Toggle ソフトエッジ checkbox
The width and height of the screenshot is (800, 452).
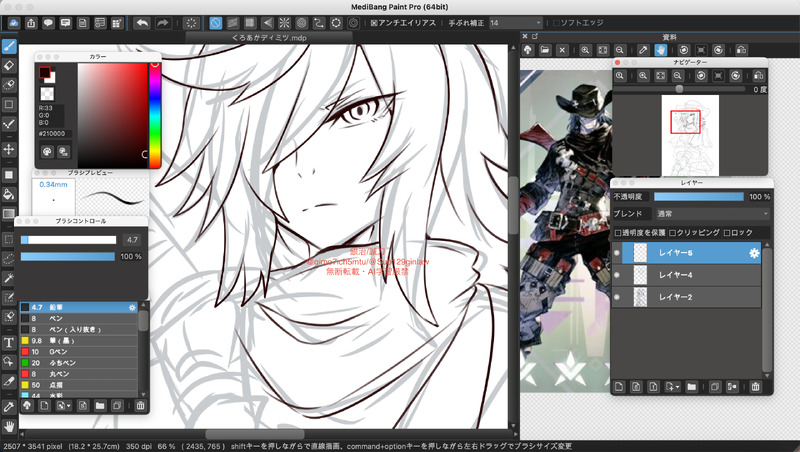556,23
